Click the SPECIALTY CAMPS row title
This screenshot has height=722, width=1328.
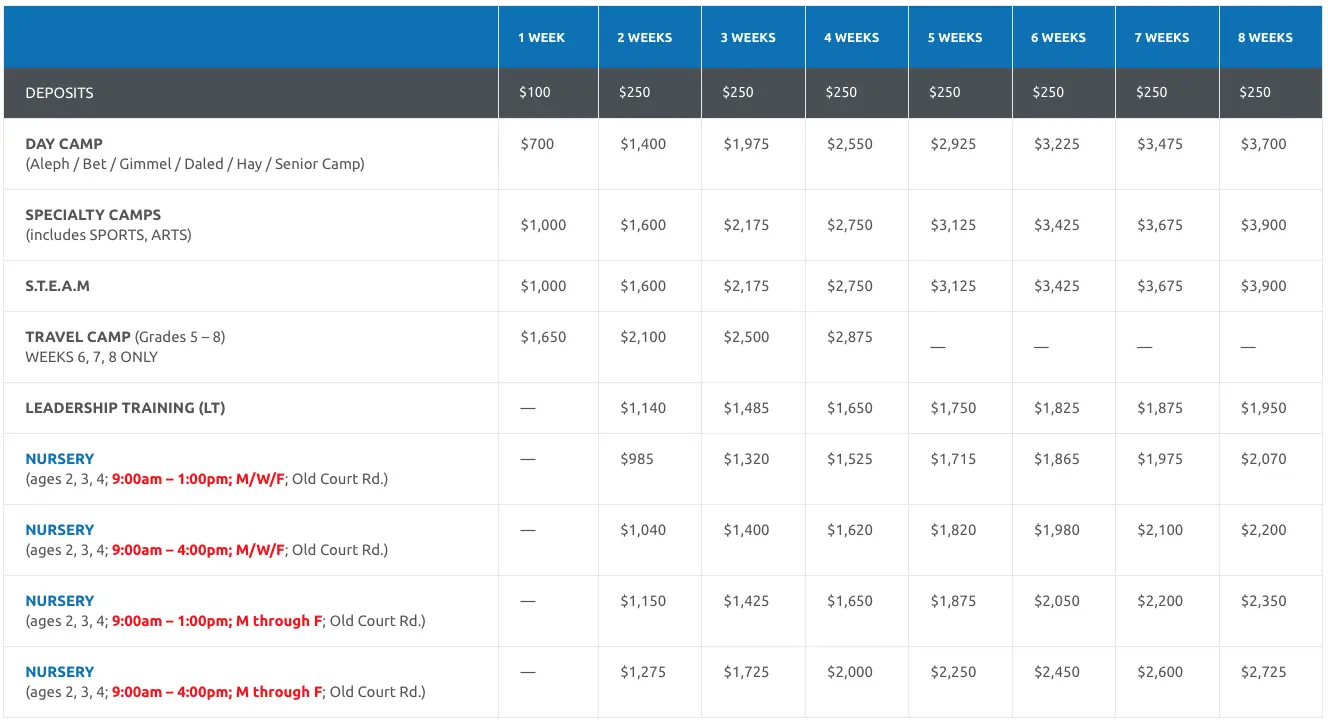pyautogui.click(x=93, y=215)
